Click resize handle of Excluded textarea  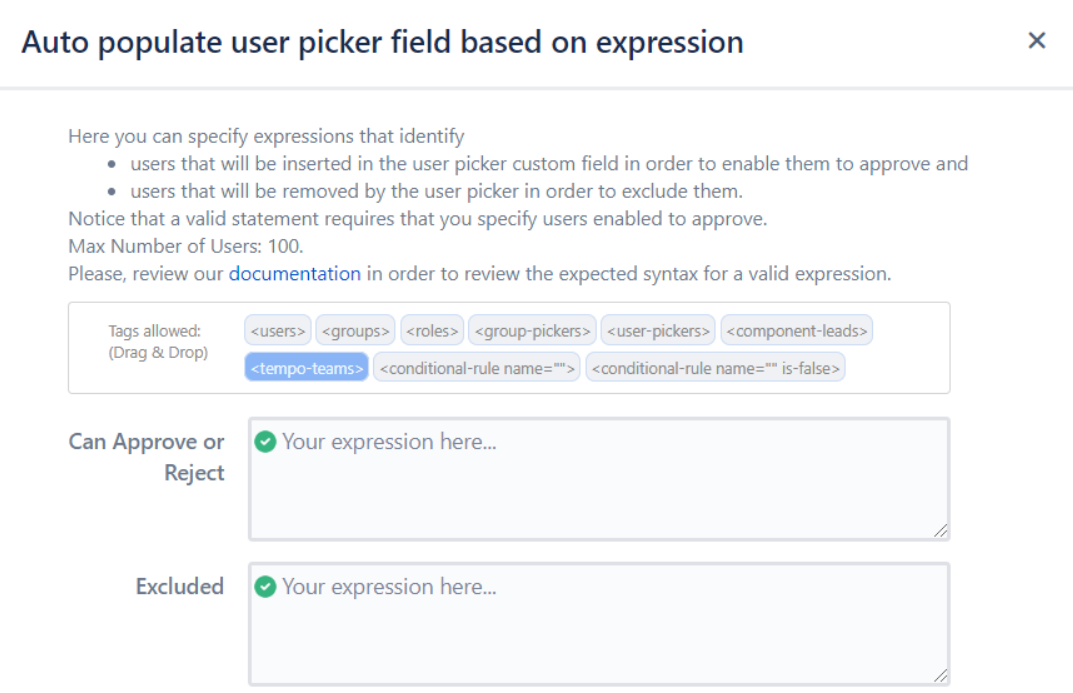tap(941, 676)
